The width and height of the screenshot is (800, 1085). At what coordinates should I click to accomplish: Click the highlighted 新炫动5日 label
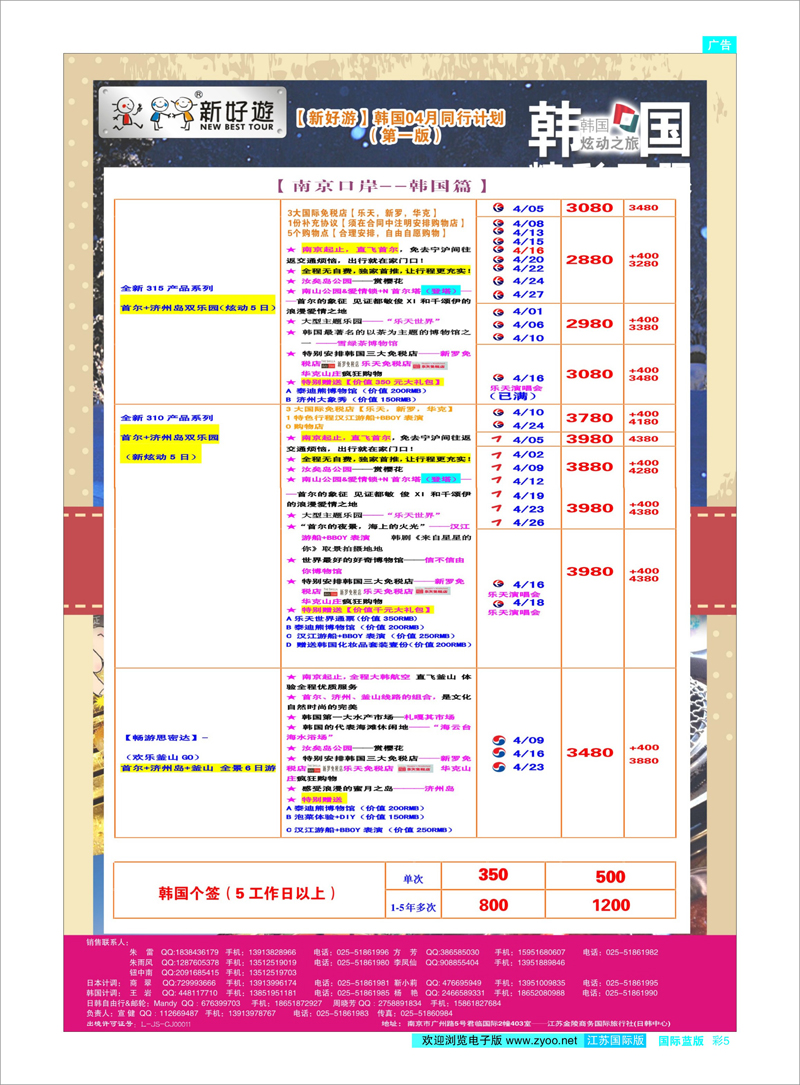pyautogui.click(x=161, y=457)
